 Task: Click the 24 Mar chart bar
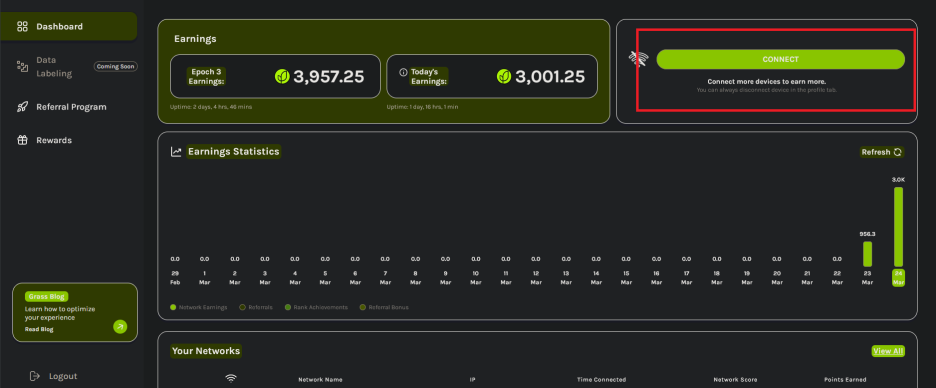[898, 227]
